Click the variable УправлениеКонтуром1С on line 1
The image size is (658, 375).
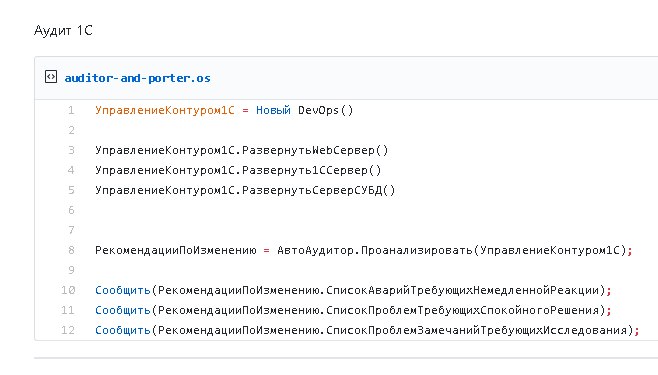[165, 110]
